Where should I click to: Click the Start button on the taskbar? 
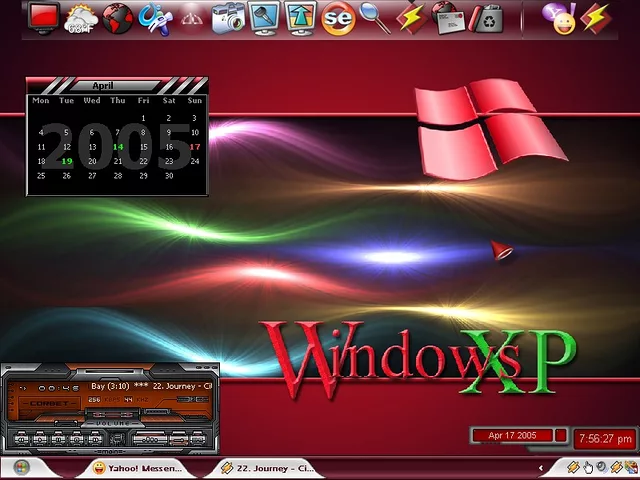tap(20, 467)
